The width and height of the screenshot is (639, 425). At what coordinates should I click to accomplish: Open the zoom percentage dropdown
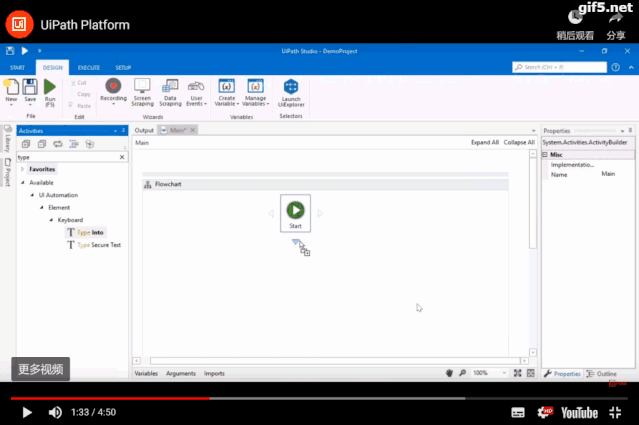pos(504,373)
